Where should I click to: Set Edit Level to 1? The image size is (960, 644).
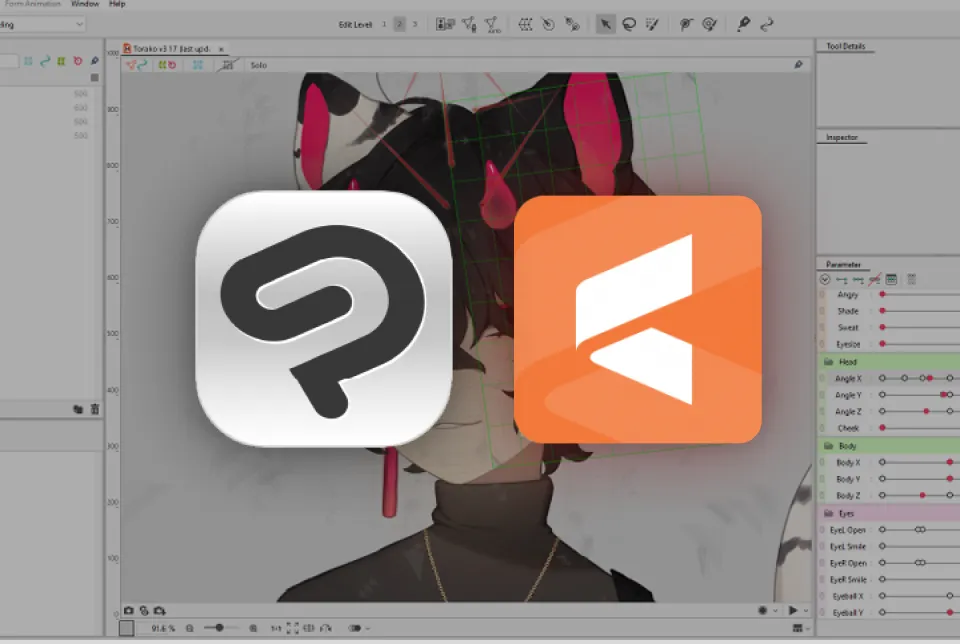coord(384,24)
